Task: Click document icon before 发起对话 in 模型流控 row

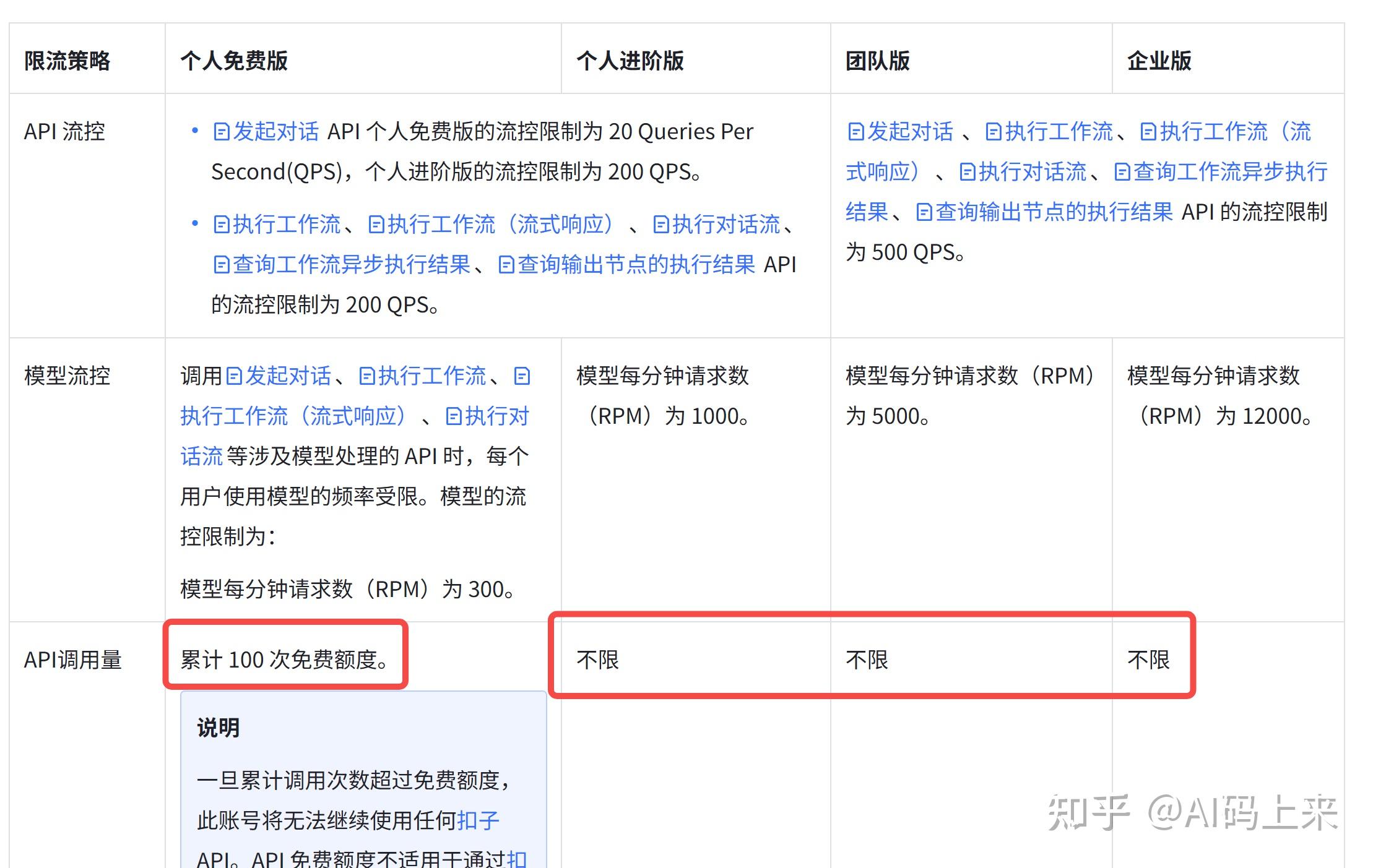Action: point(233,376)
